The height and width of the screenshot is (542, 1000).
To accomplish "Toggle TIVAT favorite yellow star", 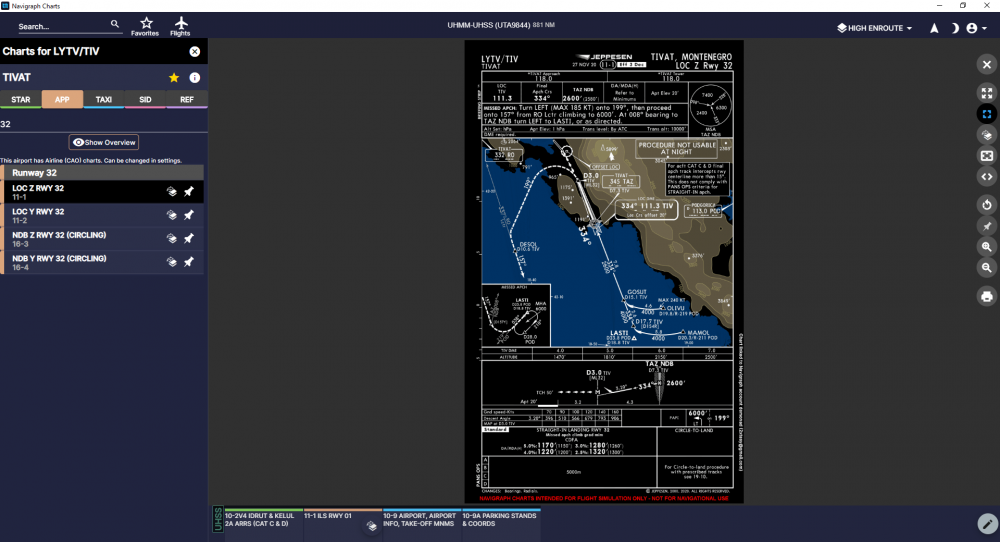I will [x=174, y=78].
